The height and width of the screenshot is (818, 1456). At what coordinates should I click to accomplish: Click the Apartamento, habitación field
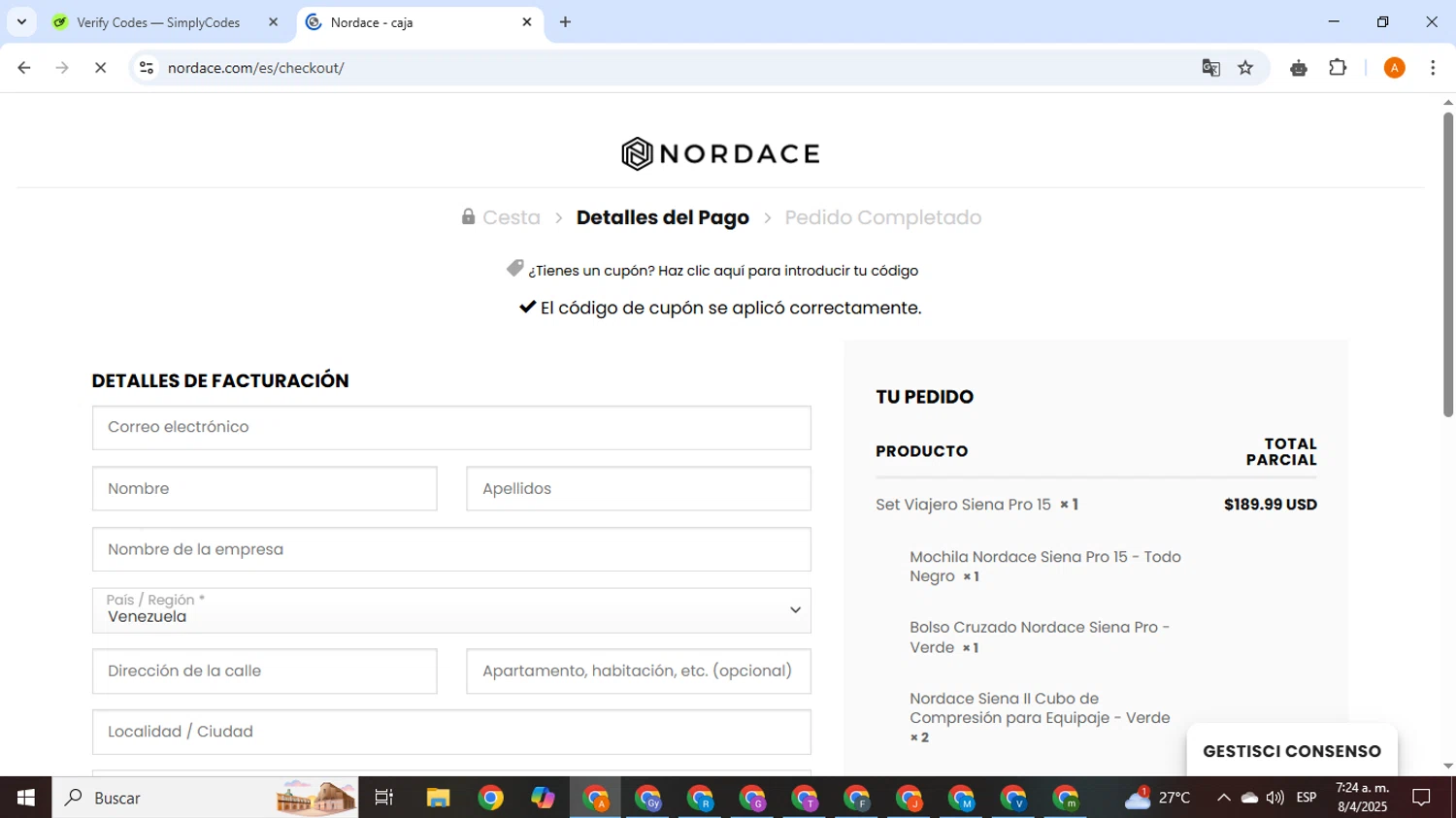click(x=639, y=671)
